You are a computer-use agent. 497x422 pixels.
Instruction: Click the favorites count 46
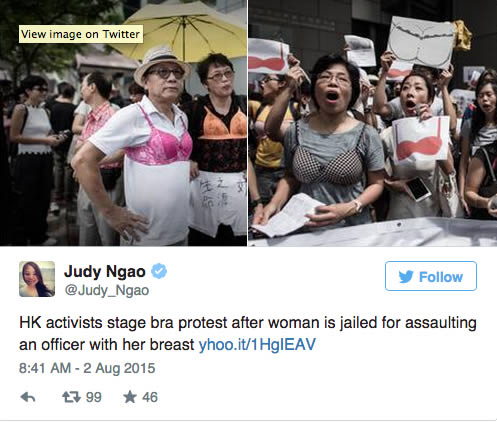coord(150,397)
